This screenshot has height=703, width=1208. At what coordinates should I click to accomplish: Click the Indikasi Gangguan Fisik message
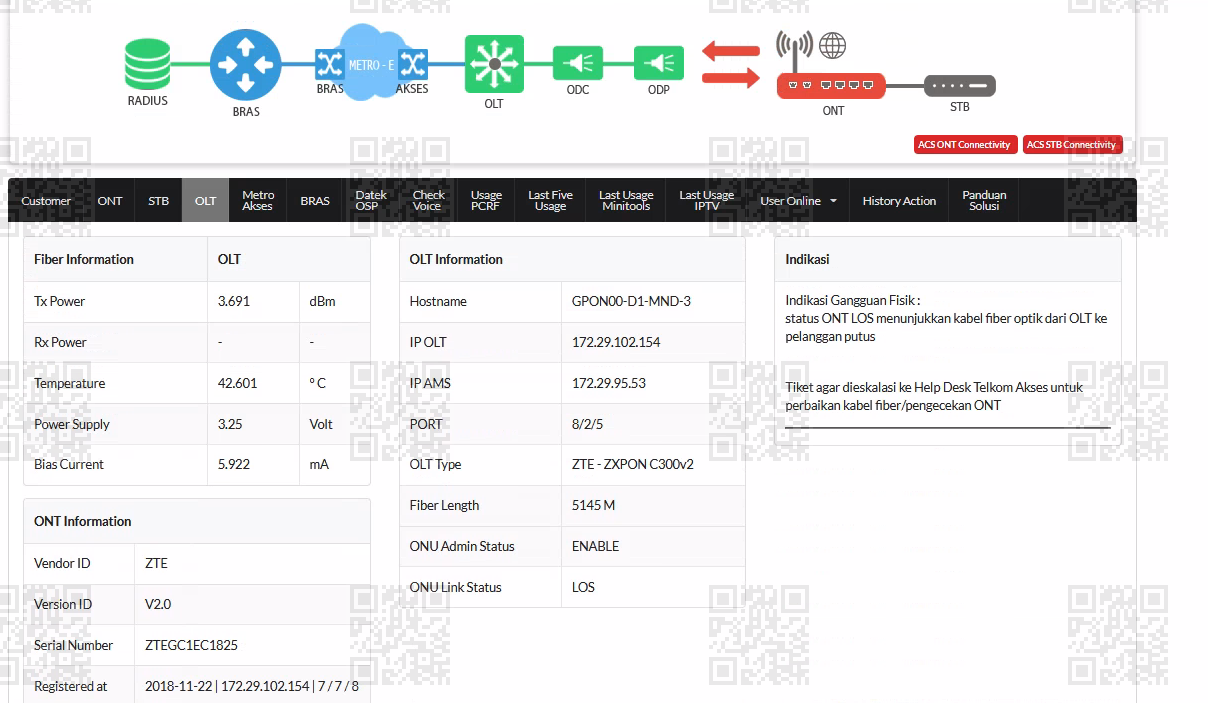(x=946, y=318)
